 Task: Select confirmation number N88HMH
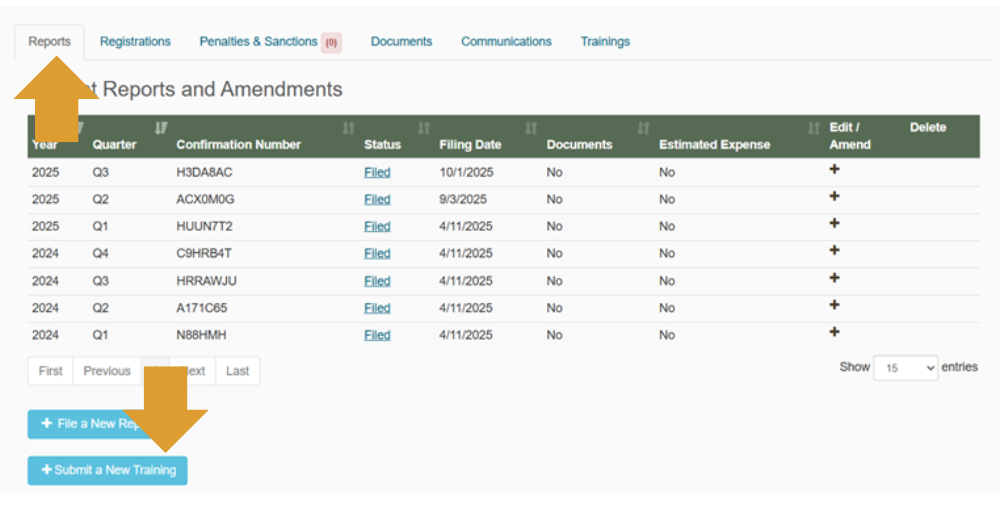click(x=201, y=335)
